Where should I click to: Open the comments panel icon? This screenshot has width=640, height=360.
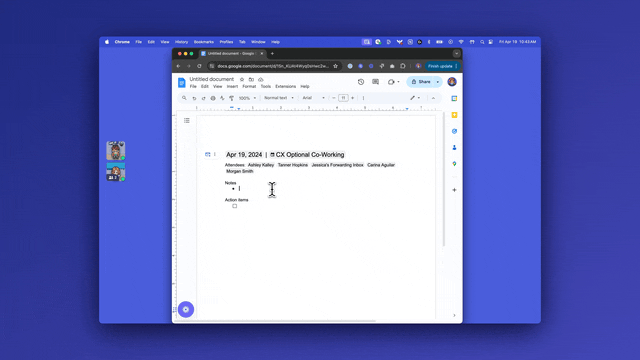376,82
